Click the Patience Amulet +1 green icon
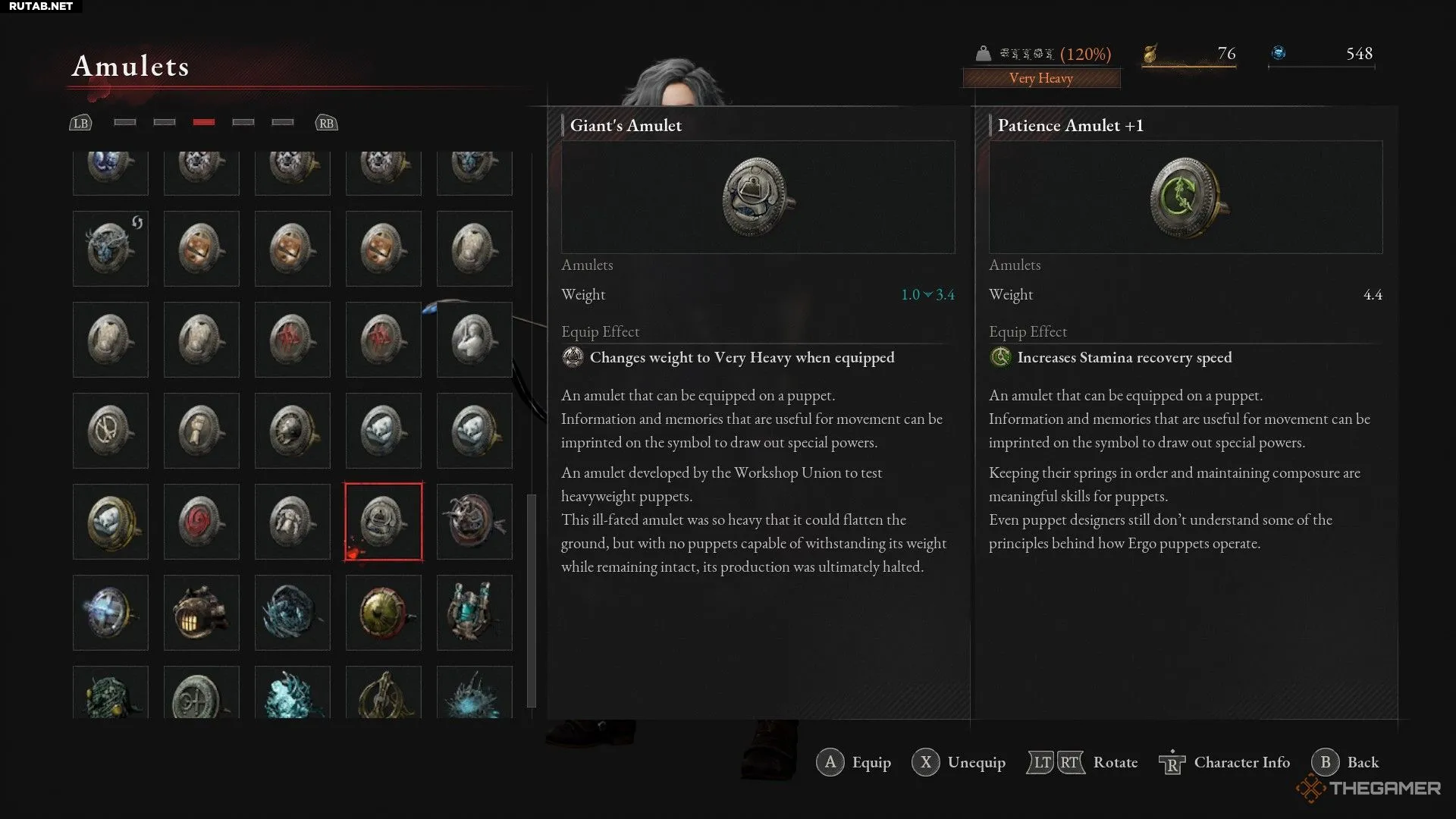 (x=1185, y=197)
